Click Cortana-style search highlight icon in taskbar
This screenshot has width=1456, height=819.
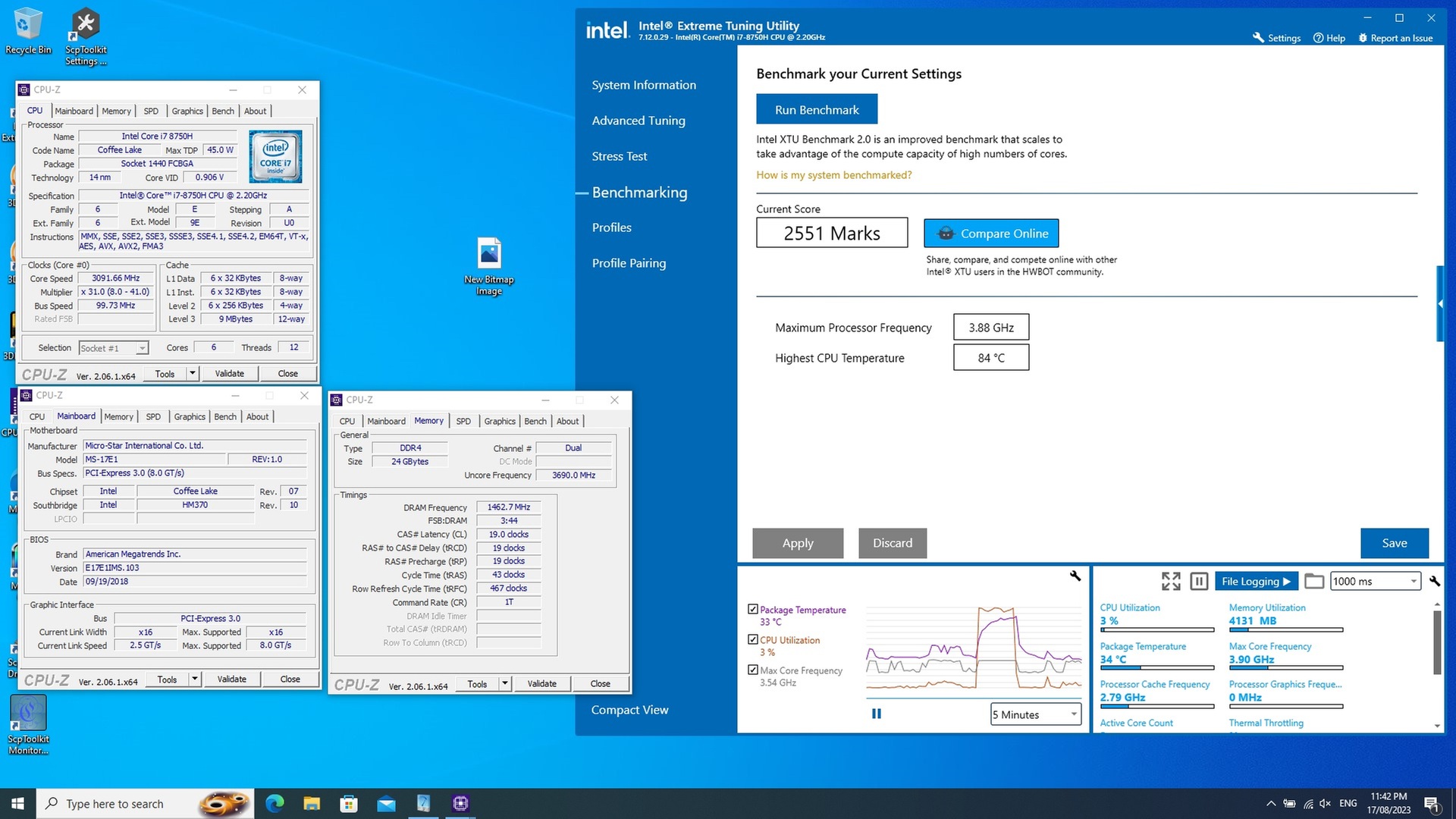coord(224,803)
